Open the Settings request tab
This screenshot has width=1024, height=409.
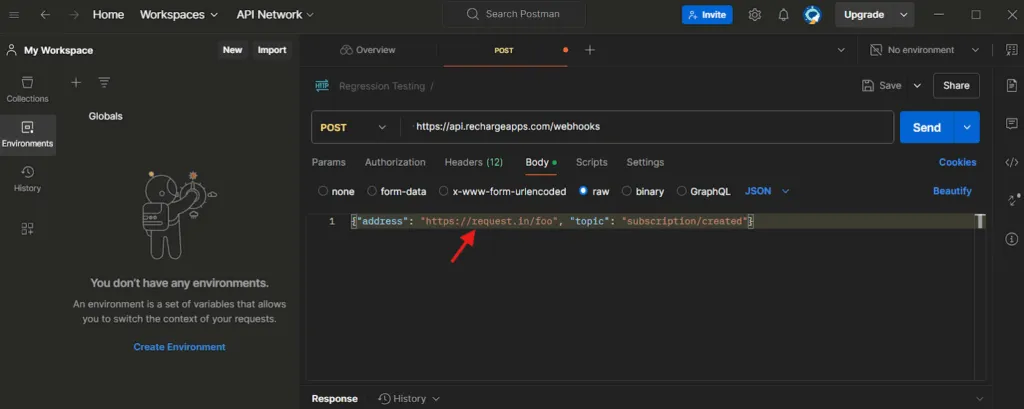pyautogui.click(x=645, y=162)
